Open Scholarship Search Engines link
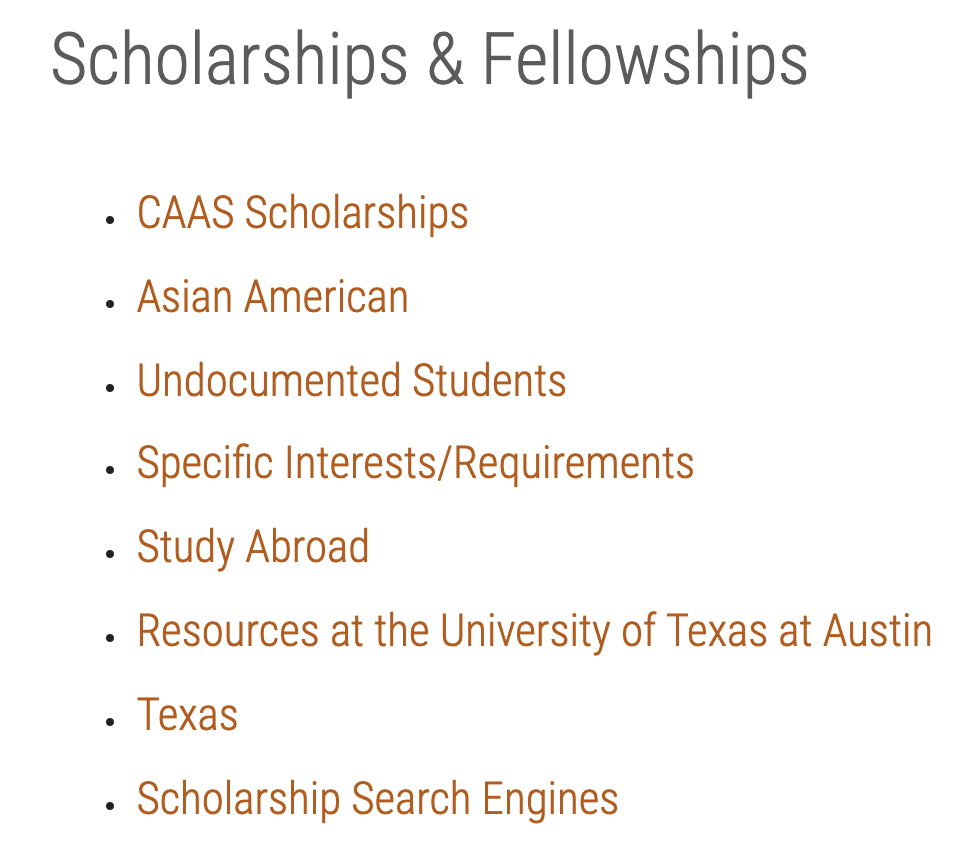972x868 pixels. click(378, 799)
